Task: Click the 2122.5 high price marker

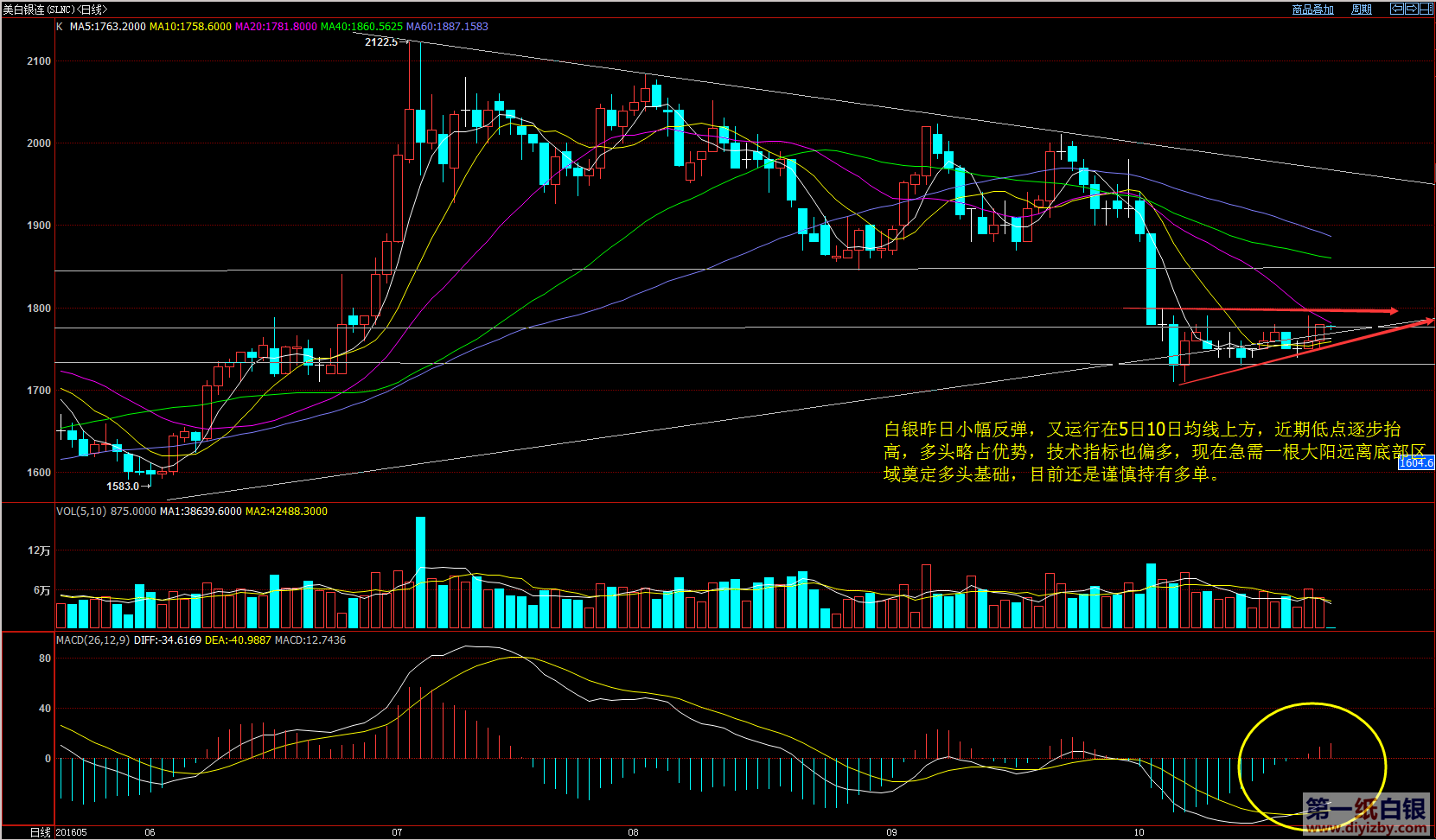Action: pos(380,42)
